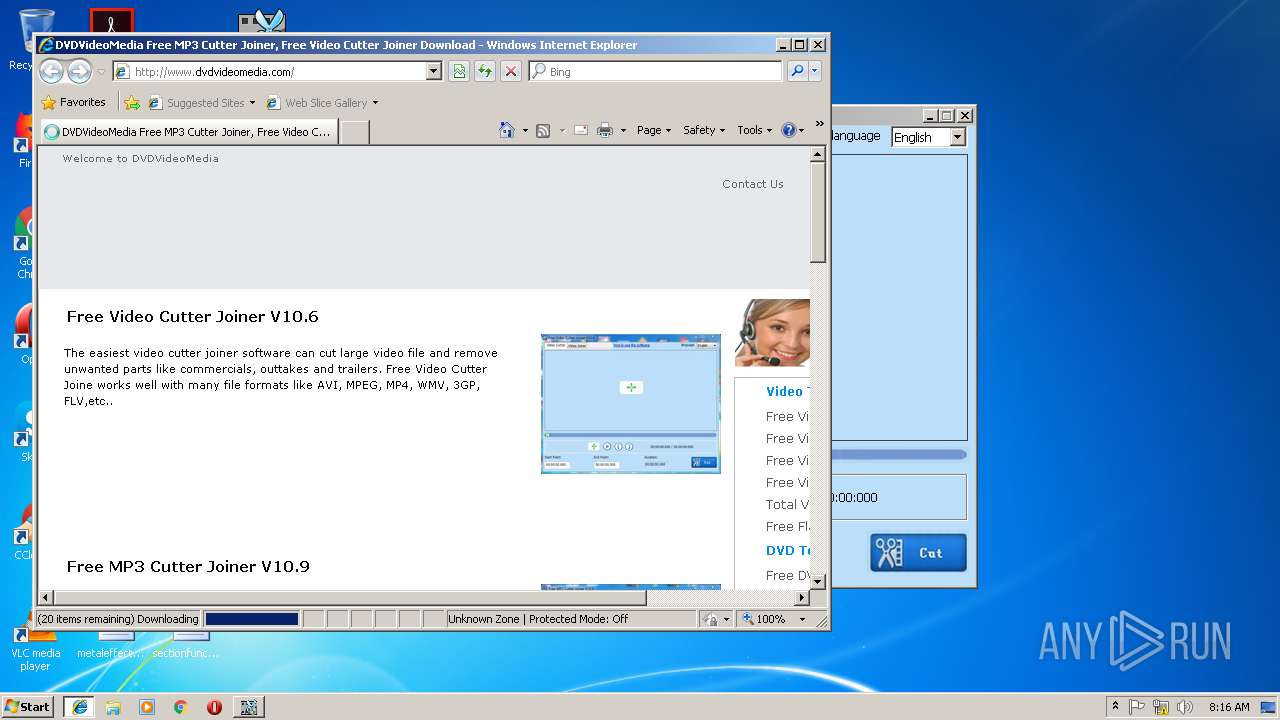Click the Bing search box
This screenshot has height=720, width=1280.
[x=655, y=71]
